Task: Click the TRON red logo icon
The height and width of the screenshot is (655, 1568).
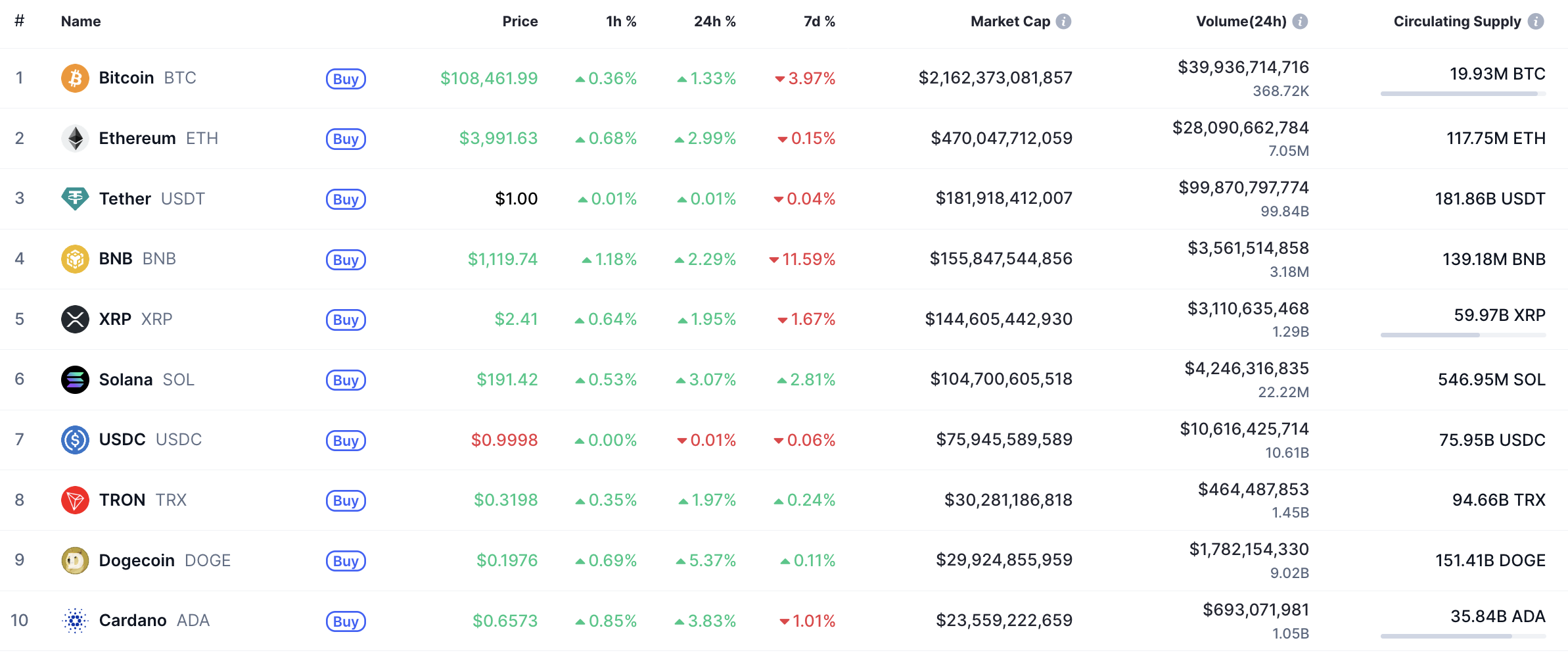Action: pos(75,500)
